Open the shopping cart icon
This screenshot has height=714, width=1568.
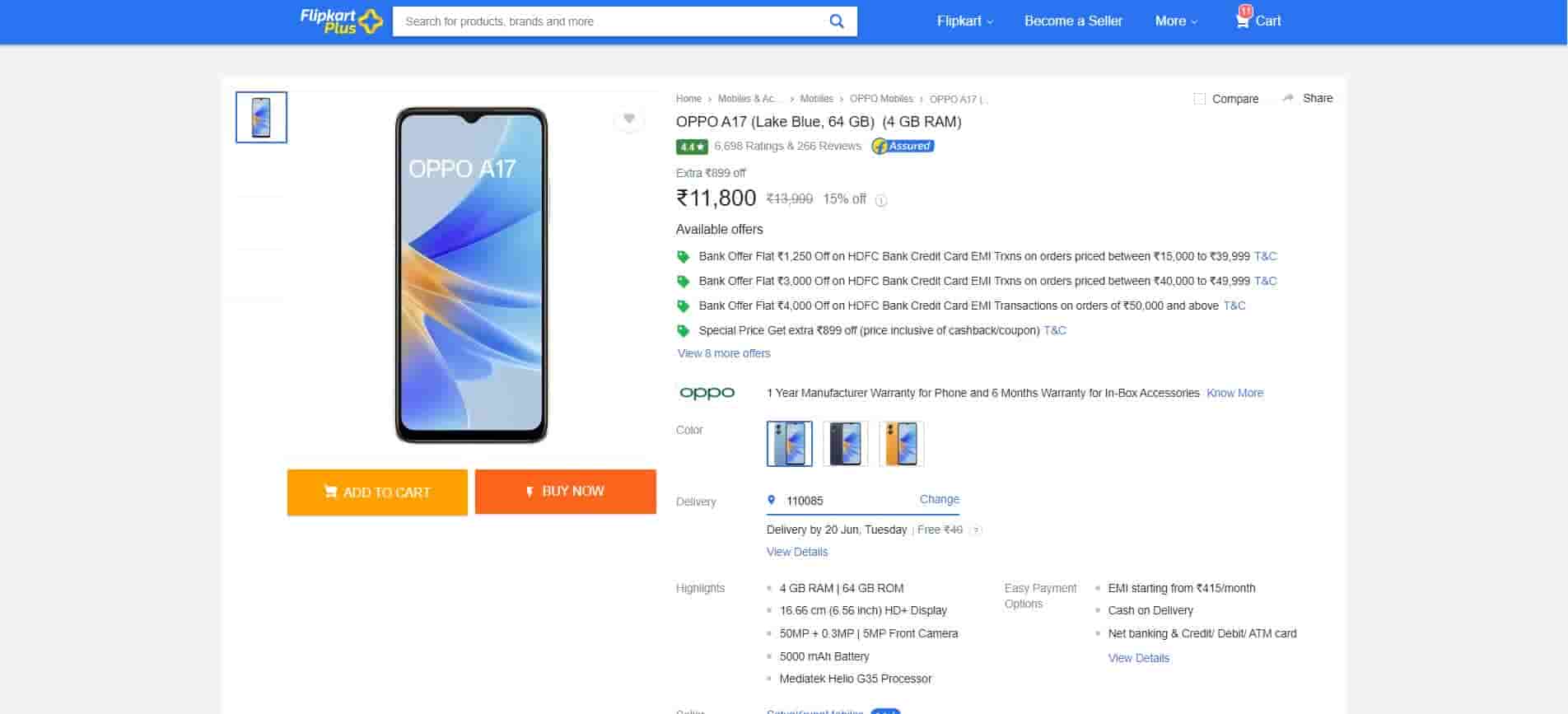1243,21
